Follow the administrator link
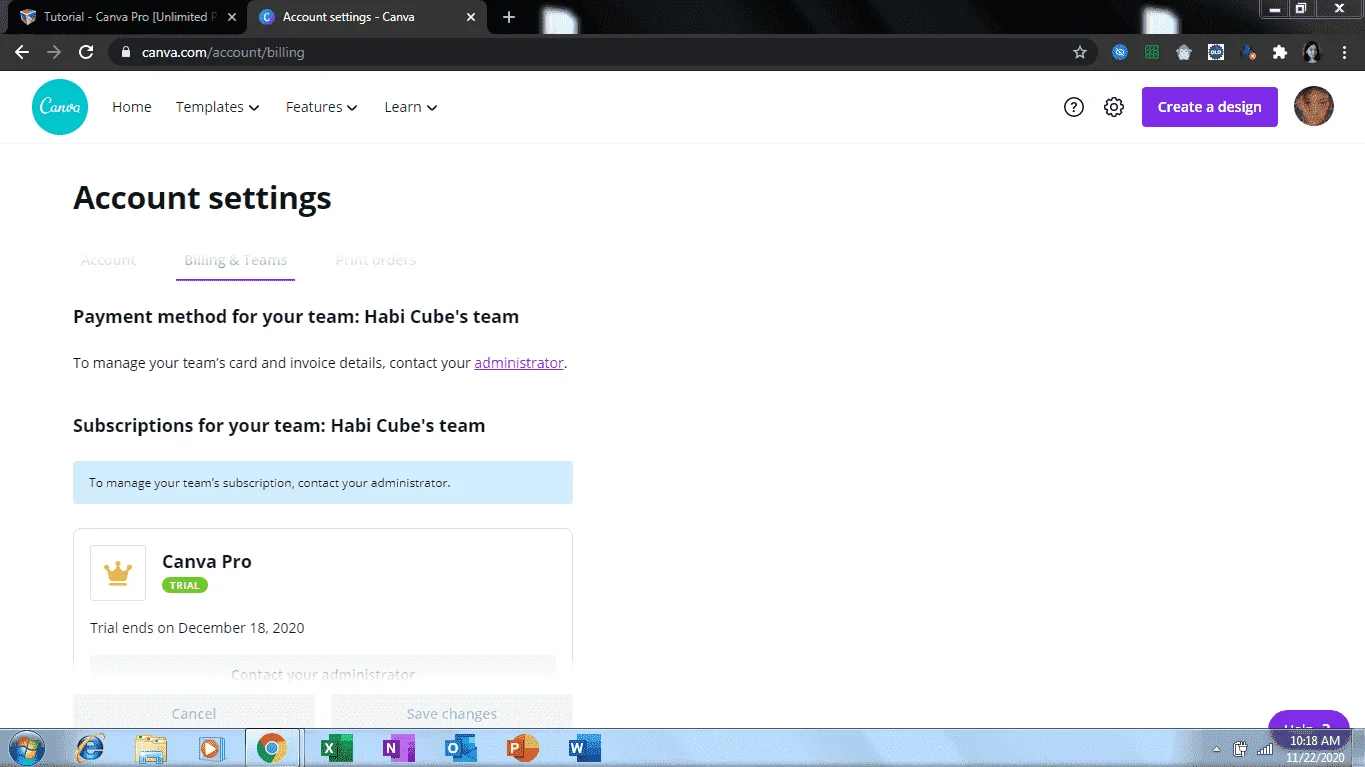The image size is (1365, 767). (519, 363)
